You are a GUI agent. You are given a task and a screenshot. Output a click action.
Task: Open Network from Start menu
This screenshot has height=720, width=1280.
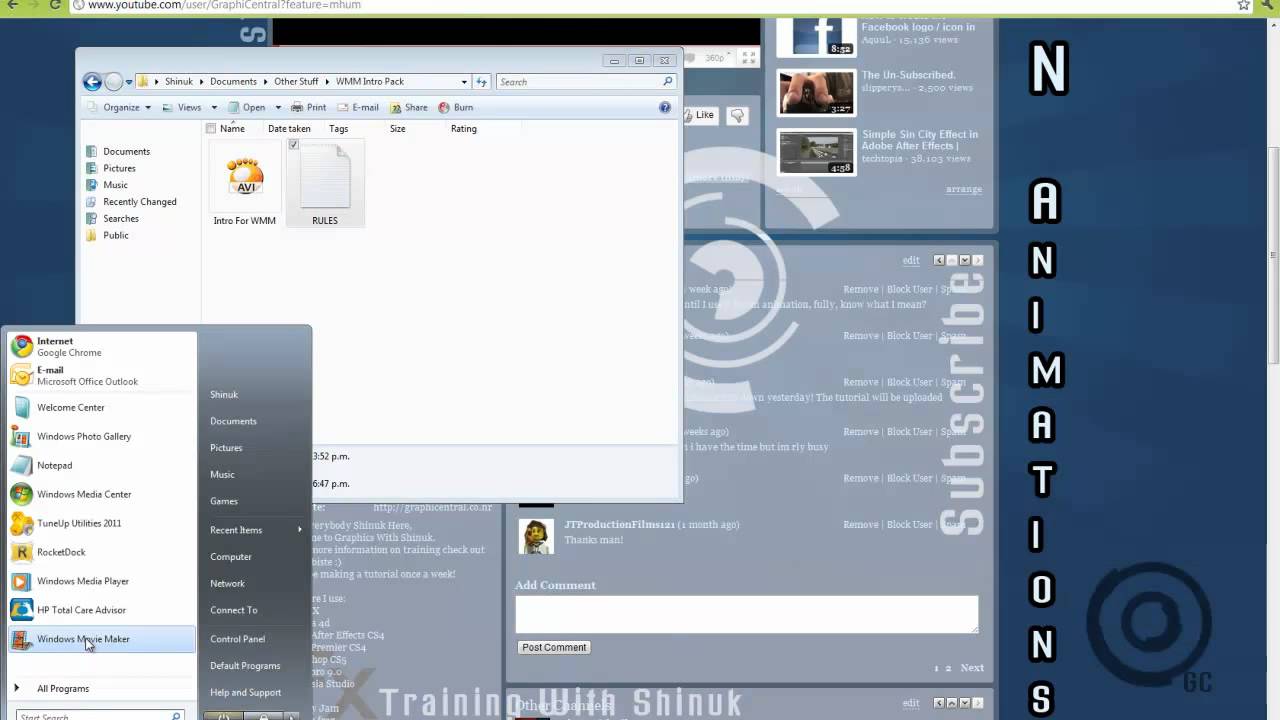pos(227,584)
